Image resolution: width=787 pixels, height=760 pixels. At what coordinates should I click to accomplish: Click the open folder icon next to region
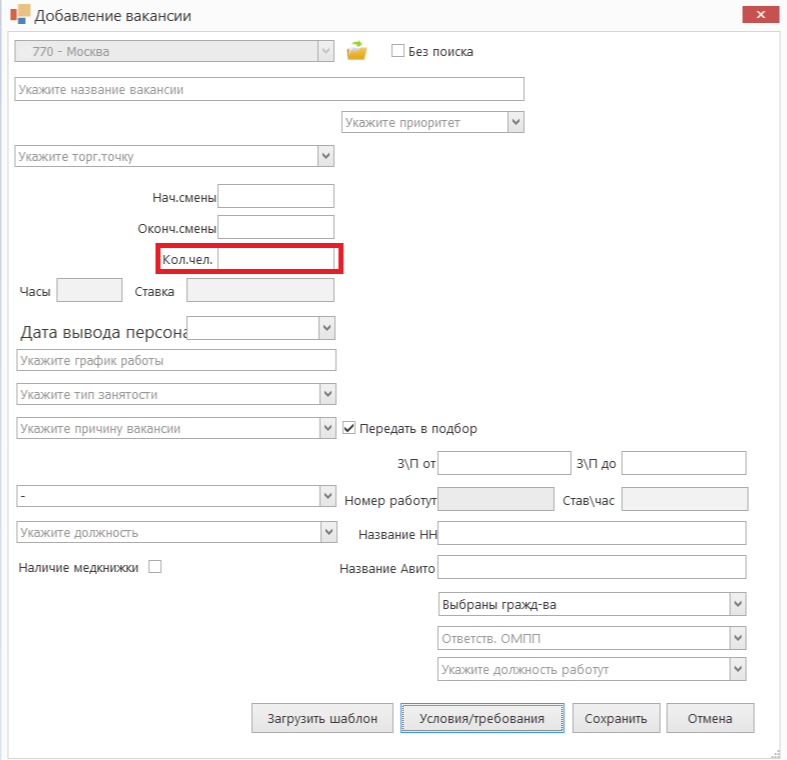[x=356, y=51]
